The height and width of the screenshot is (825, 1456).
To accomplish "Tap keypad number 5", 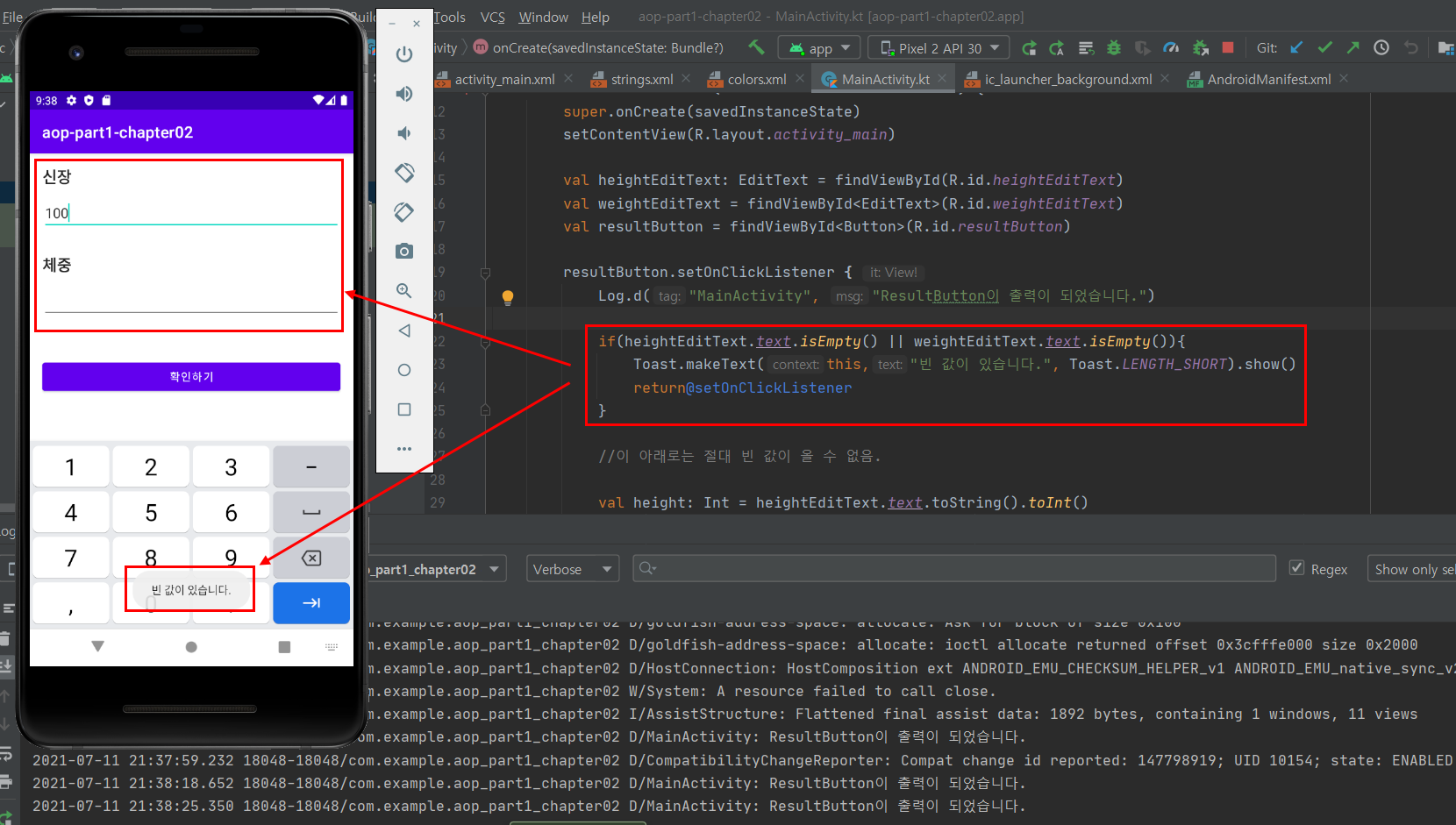I will pos(151,513).
